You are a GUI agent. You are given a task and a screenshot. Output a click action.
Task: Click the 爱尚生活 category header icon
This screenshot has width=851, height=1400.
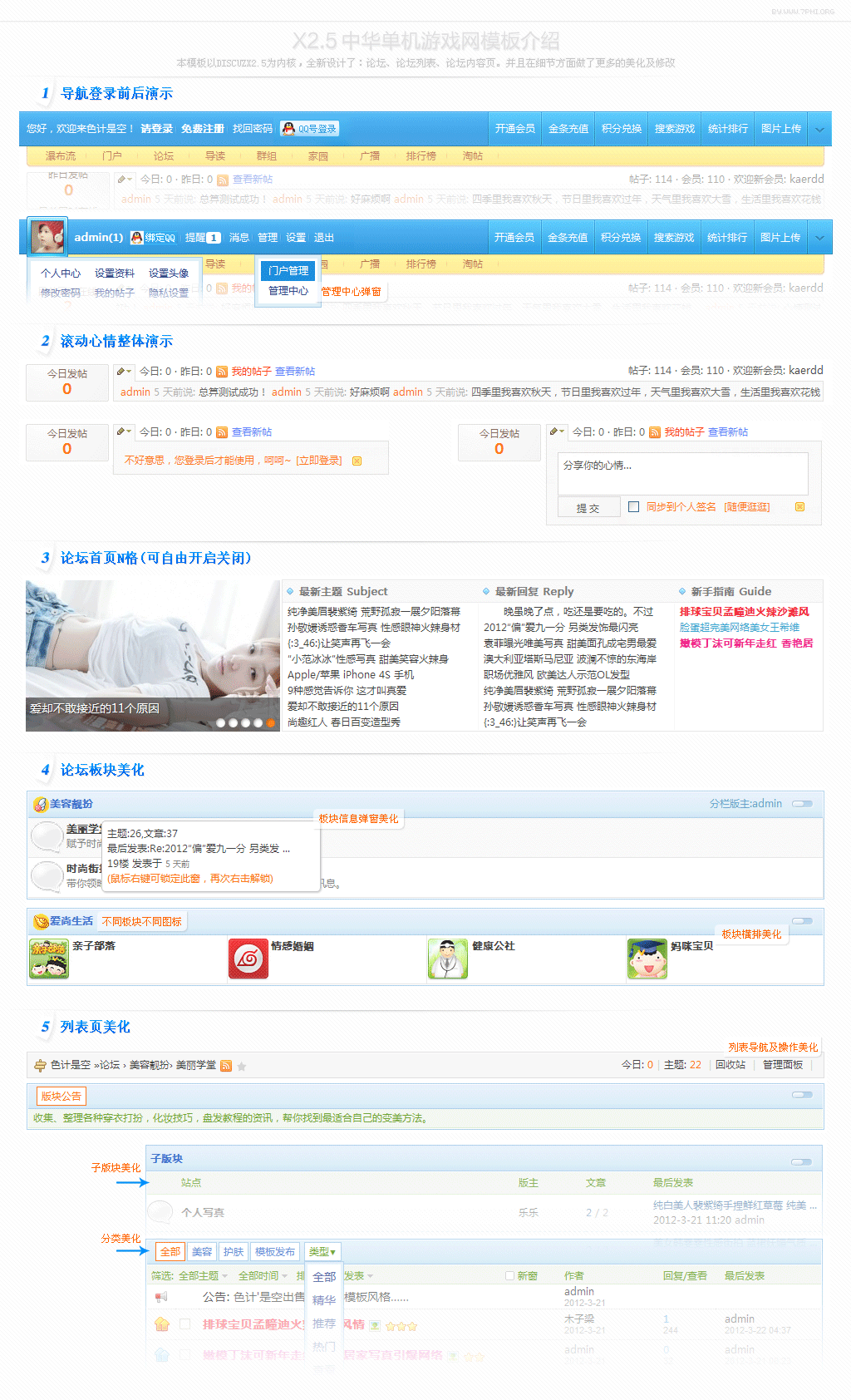click(x=41, y=921)
